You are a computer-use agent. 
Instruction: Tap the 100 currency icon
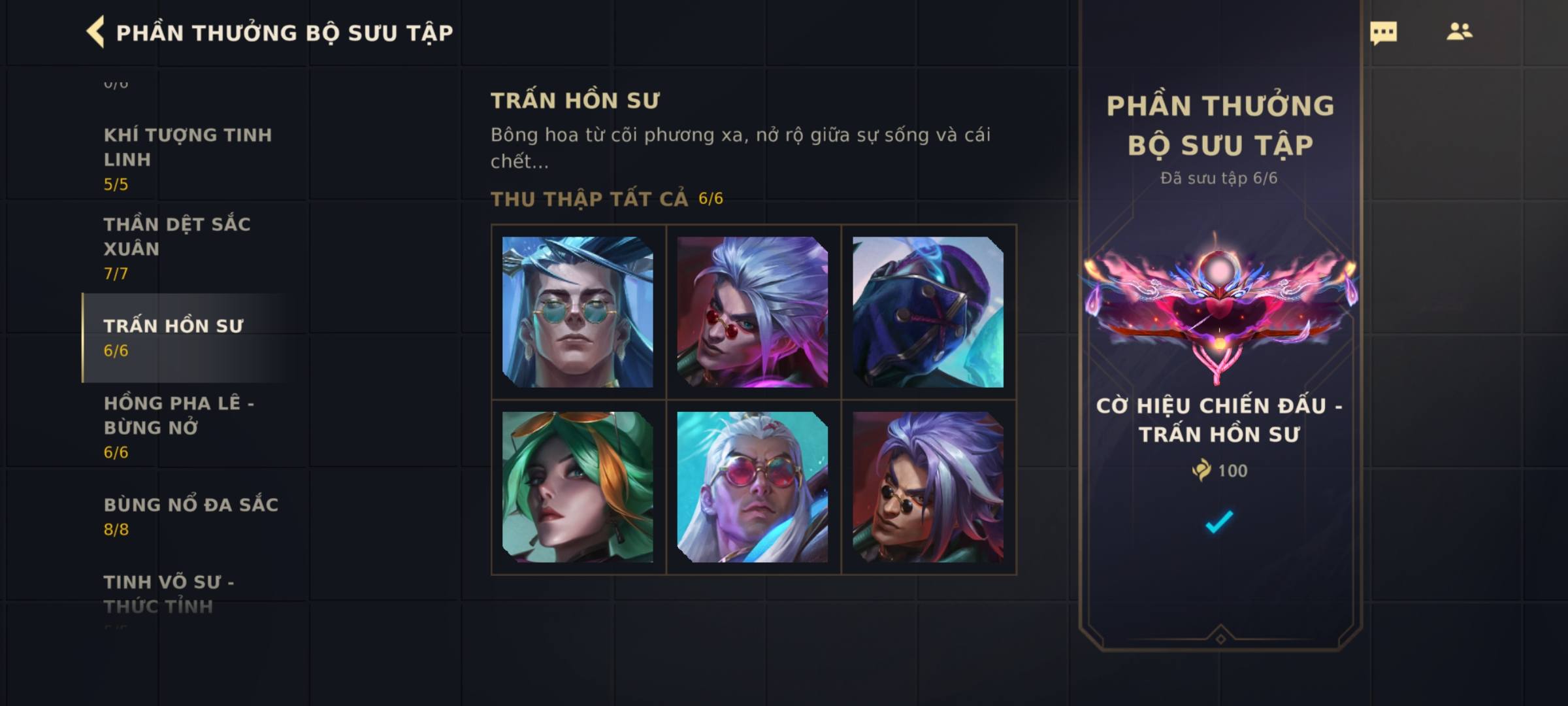[1201, 470]
